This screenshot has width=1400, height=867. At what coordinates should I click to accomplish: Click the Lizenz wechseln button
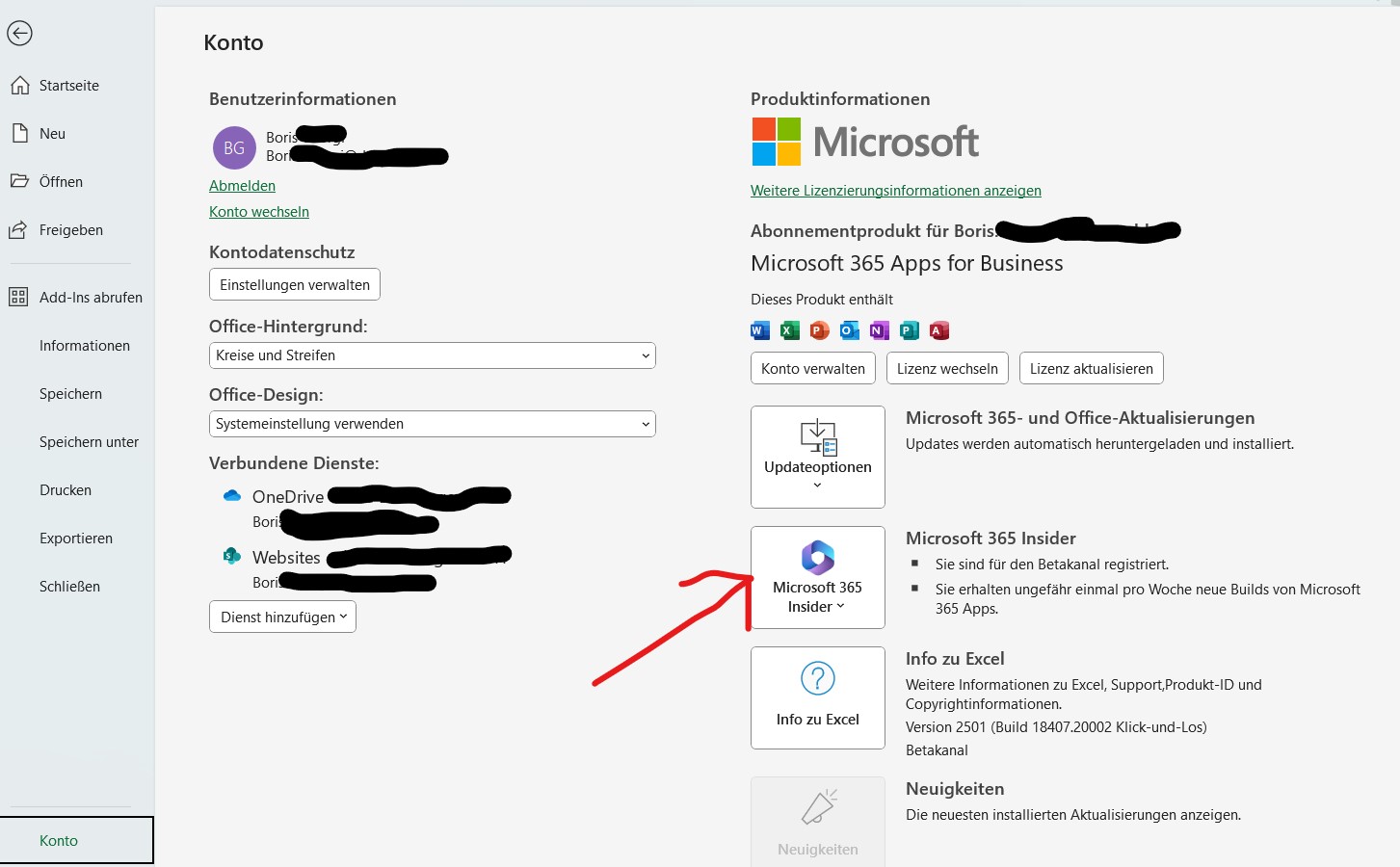click(947, 368)
